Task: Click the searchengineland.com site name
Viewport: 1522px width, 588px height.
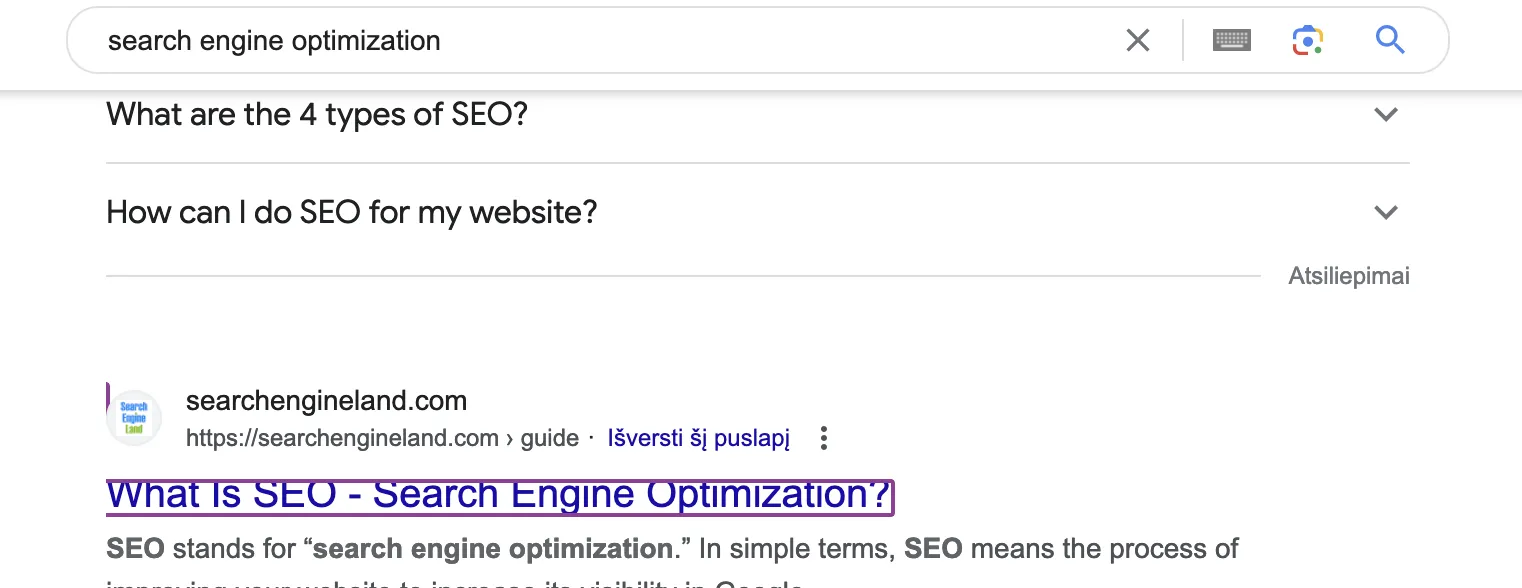Action: 326,402
